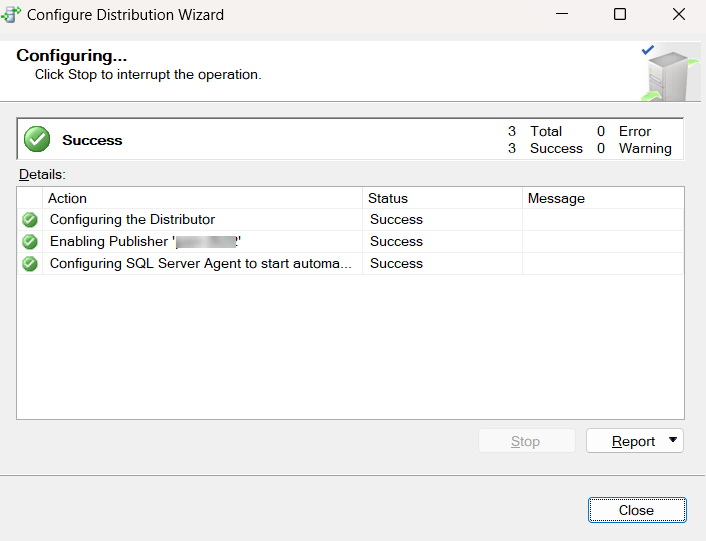Screen dimensions: 706x541
Task: Select the Configuring the Distributor row
Action: [x=132, y=220]
